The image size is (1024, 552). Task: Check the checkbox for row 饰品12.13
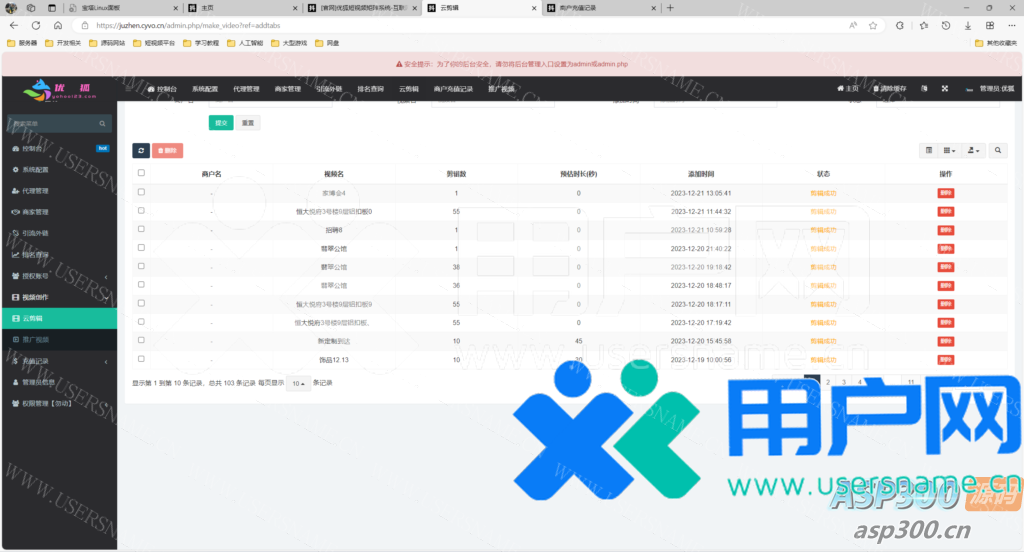click(141, 359)
